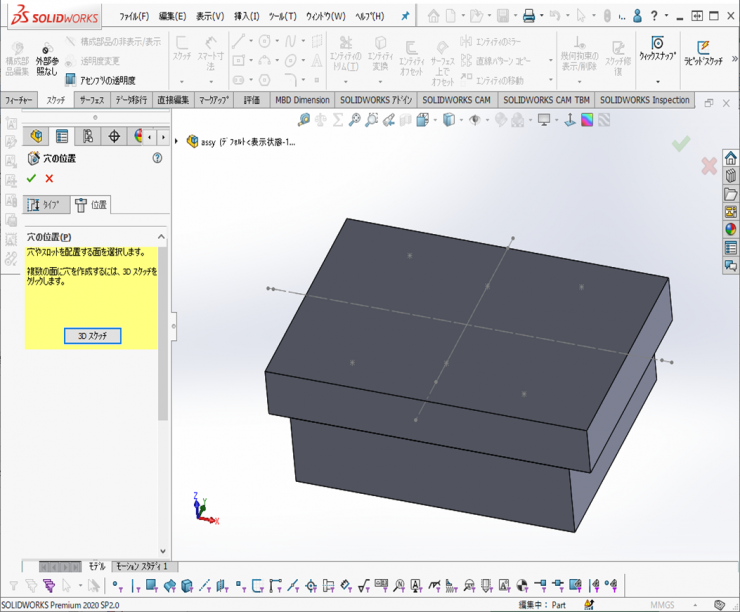The width and height of the screenshot is (740, 612).
Task: Click the Home icon in task pane
Action: coord(731,158)
